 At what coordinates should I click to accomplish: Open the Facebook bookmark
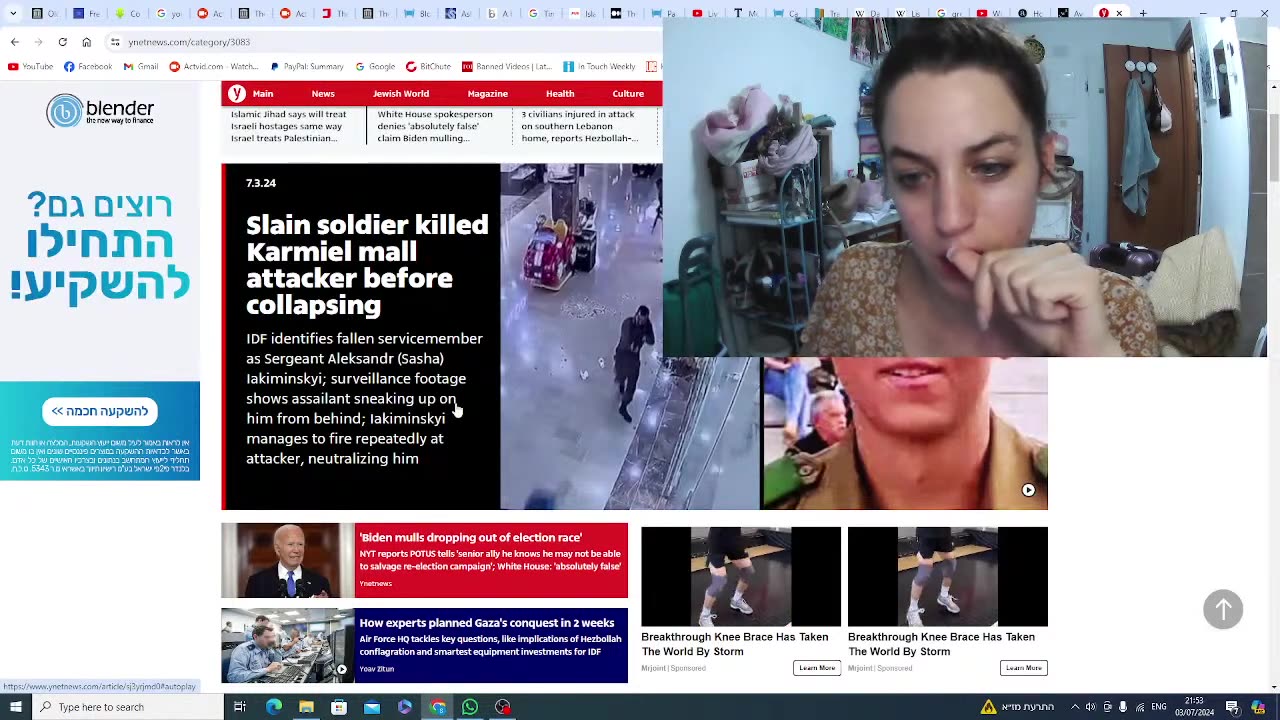[88, 67]
